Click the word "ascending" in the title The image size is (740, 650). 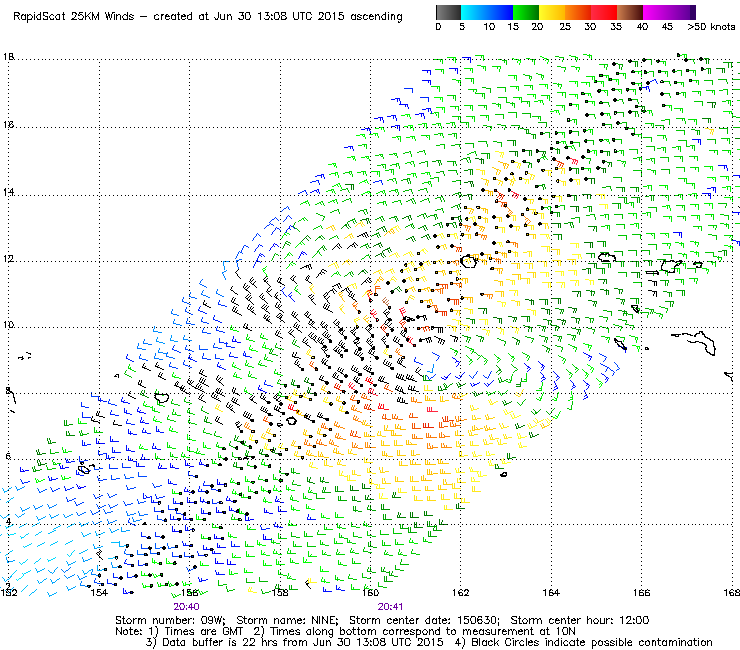376,17
